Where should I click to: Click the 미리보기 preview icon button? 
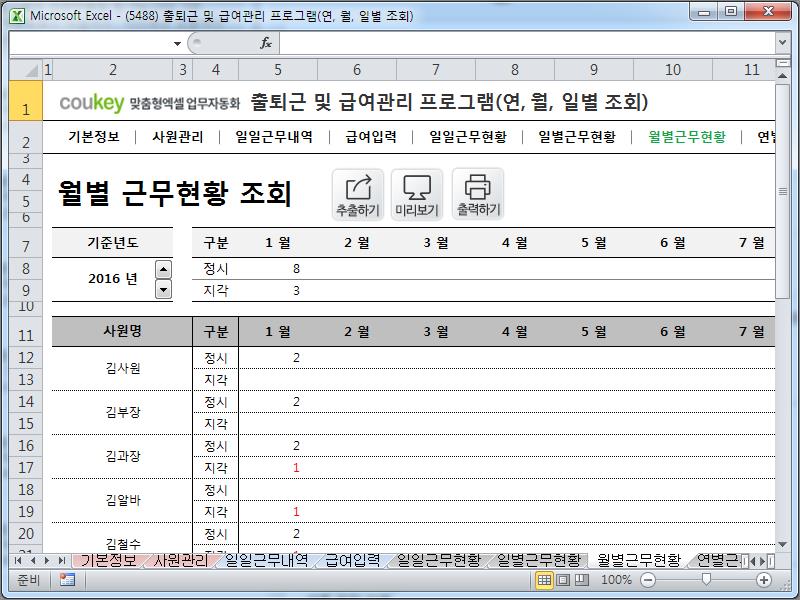tap(417, 195)
